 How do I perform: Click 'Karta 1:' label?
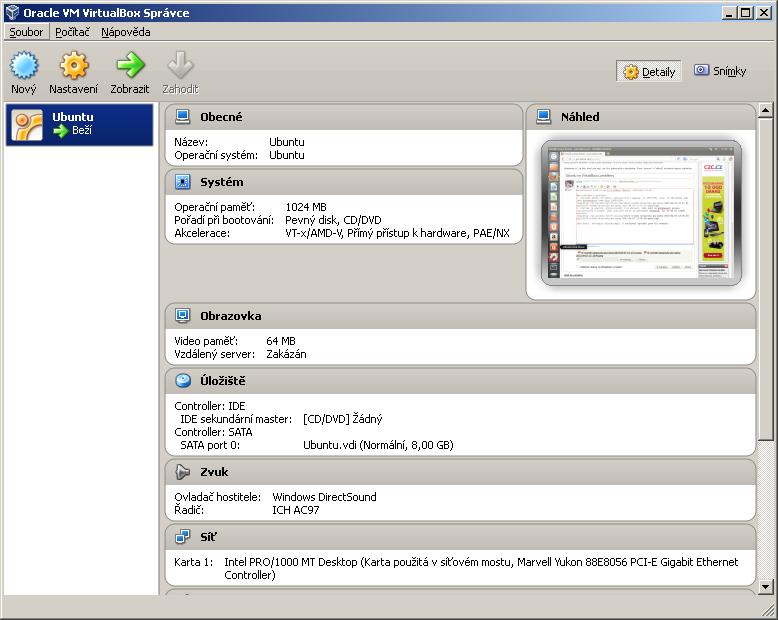194,562
